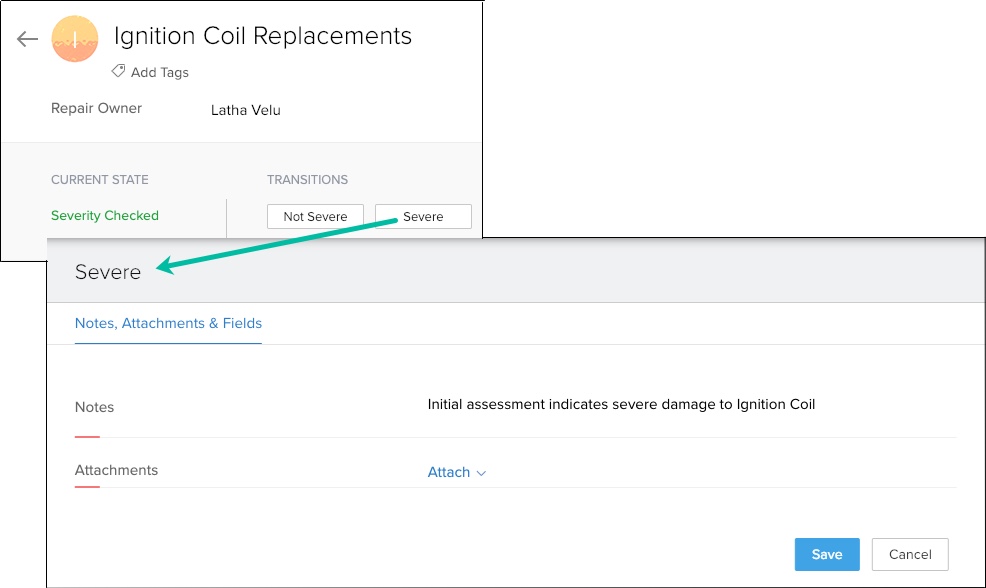The width and height of the screenshot is (986, 588).
Task: Click the Severe dialog heading
Action: pos(108,272)
